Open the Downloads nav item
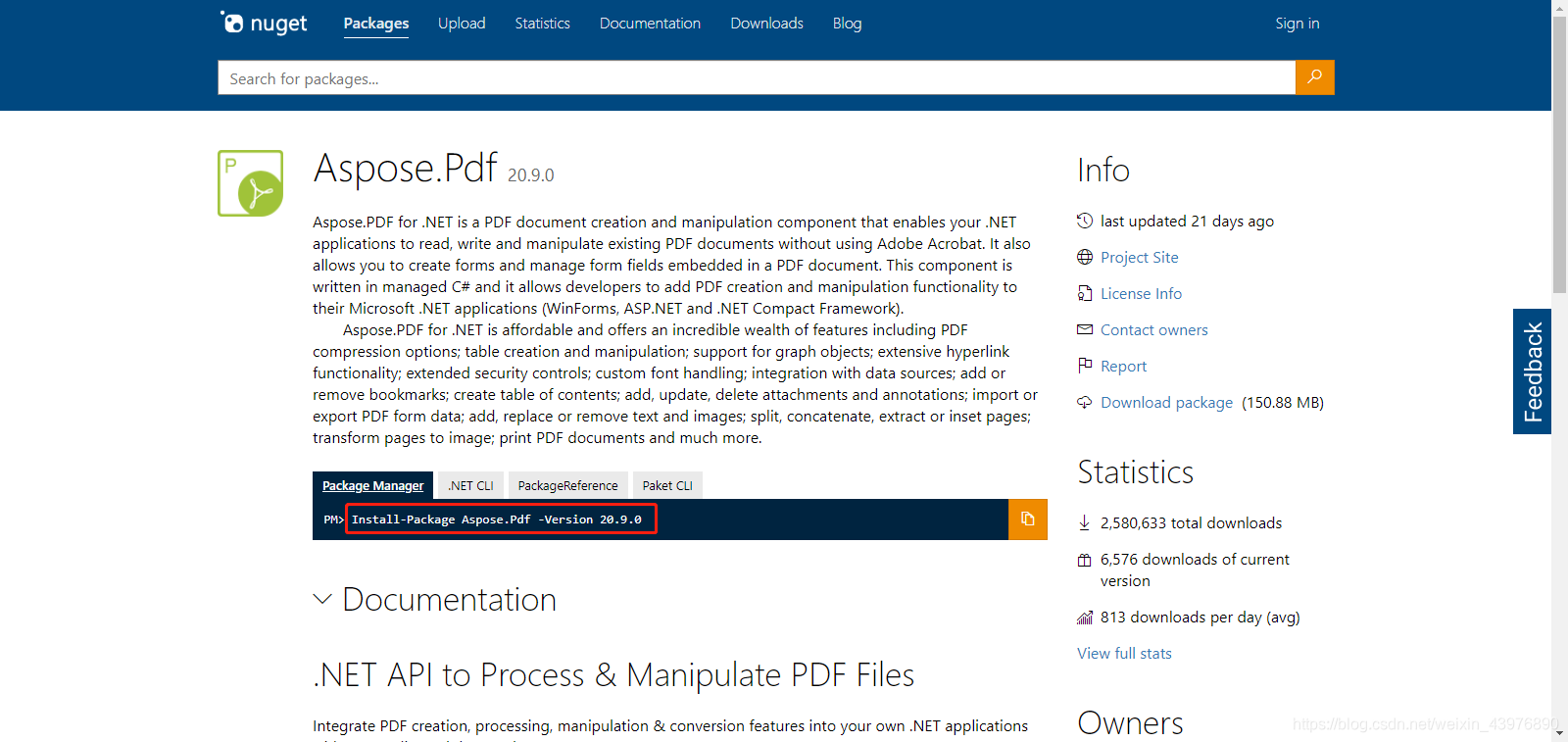 coord(766,24)
